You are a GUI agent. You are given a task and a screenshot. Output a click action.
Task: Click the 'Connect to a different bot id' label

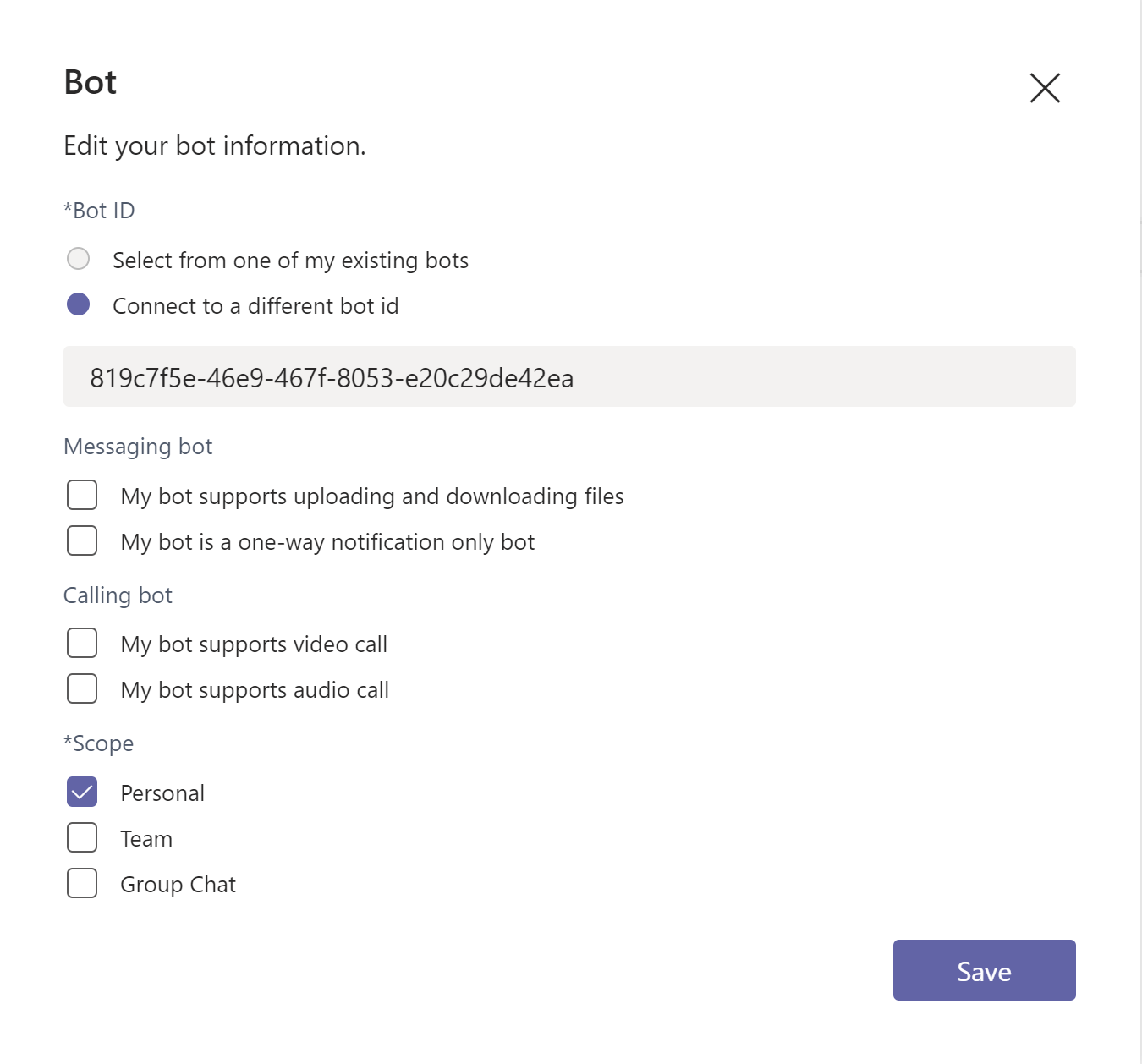255,306
